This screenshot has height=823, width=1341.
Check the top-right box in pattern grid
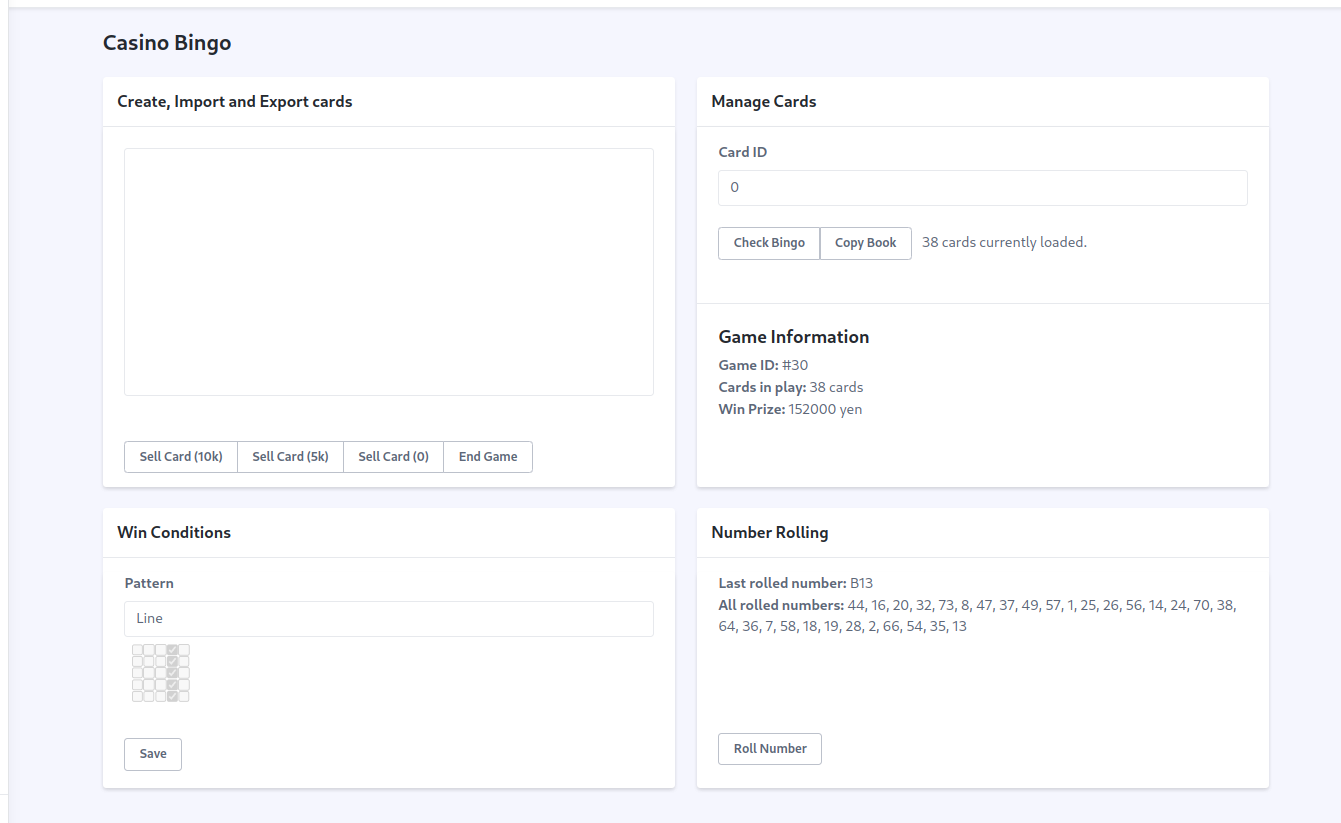point(184,650)
